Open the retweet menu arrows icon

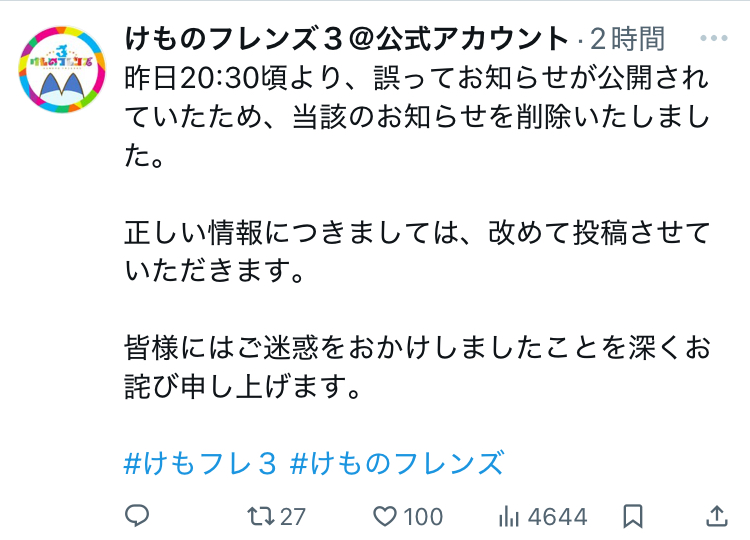(260, 516)
